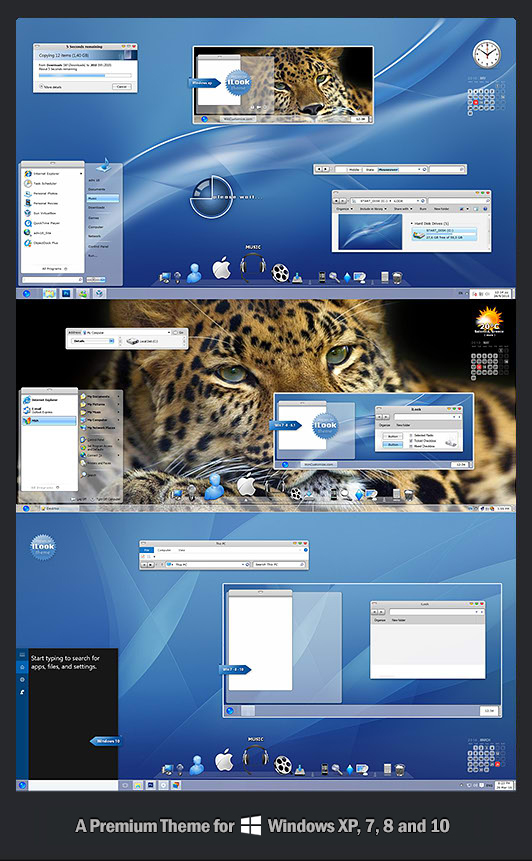Click the Apple logo in the bottom desktop dock
Image resolution: width=532 pixels, height=861 pixels.
pyautogui.click(x=224, y=760)
